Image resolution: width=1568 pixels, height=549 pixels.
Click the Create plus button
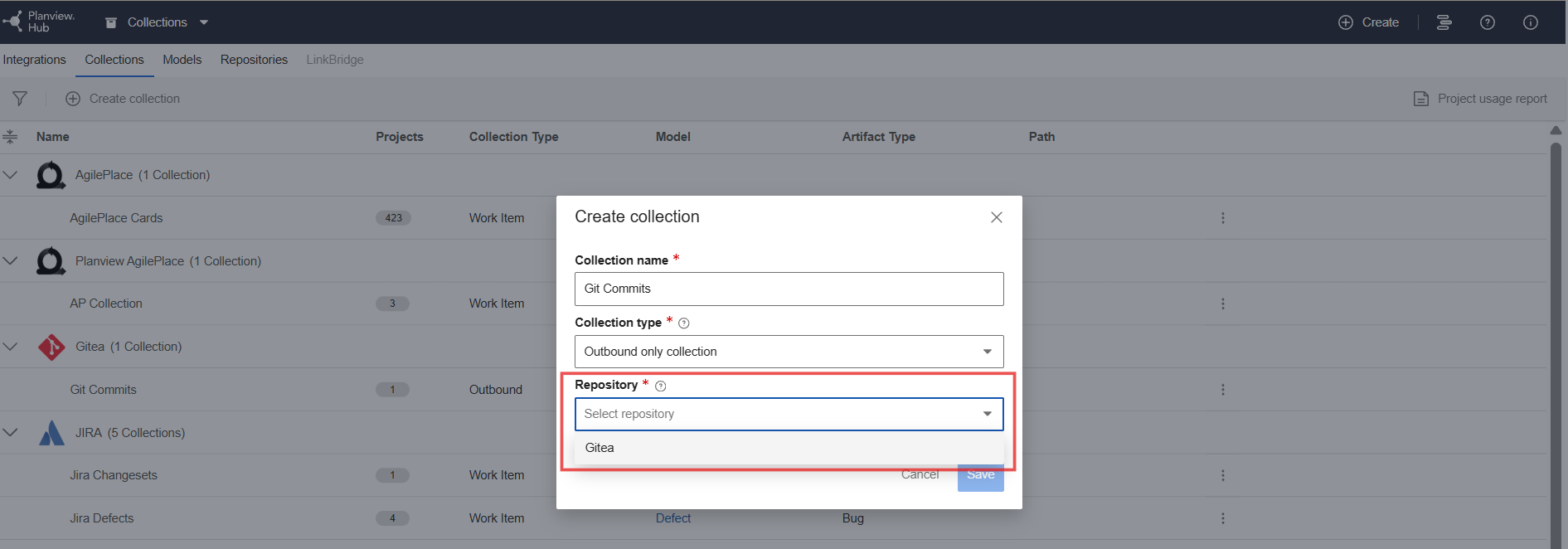[1369, 22]
